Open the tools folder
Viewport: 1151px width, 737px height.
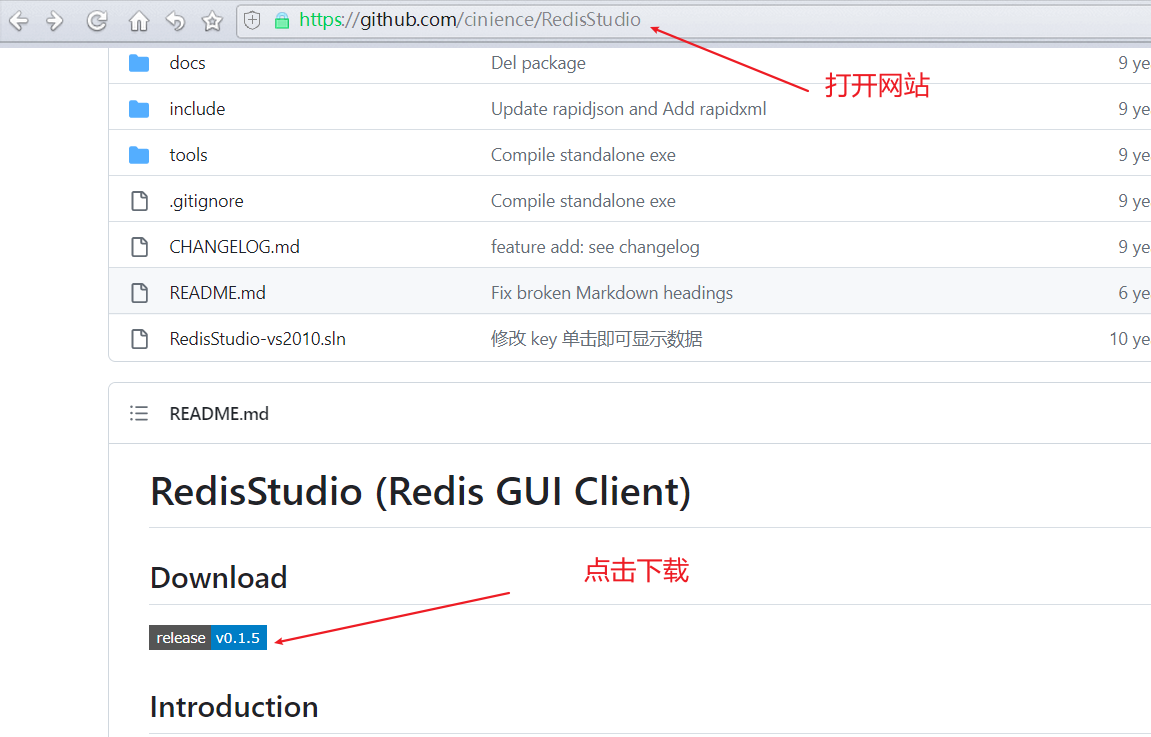pyautogui.click(x=188, y=155)
